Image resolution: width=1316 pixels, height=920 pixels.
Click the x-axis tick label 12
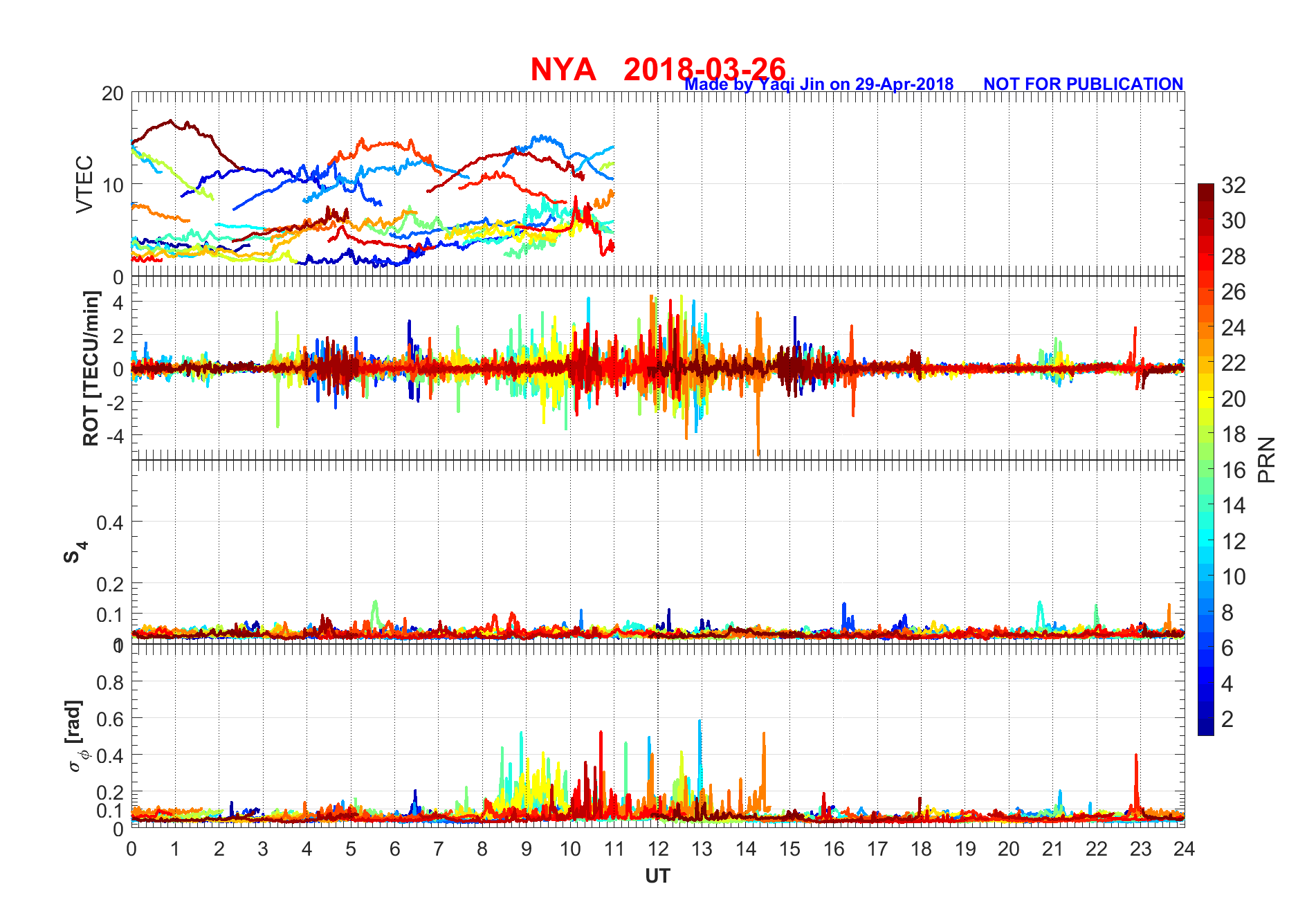[657, 849]
